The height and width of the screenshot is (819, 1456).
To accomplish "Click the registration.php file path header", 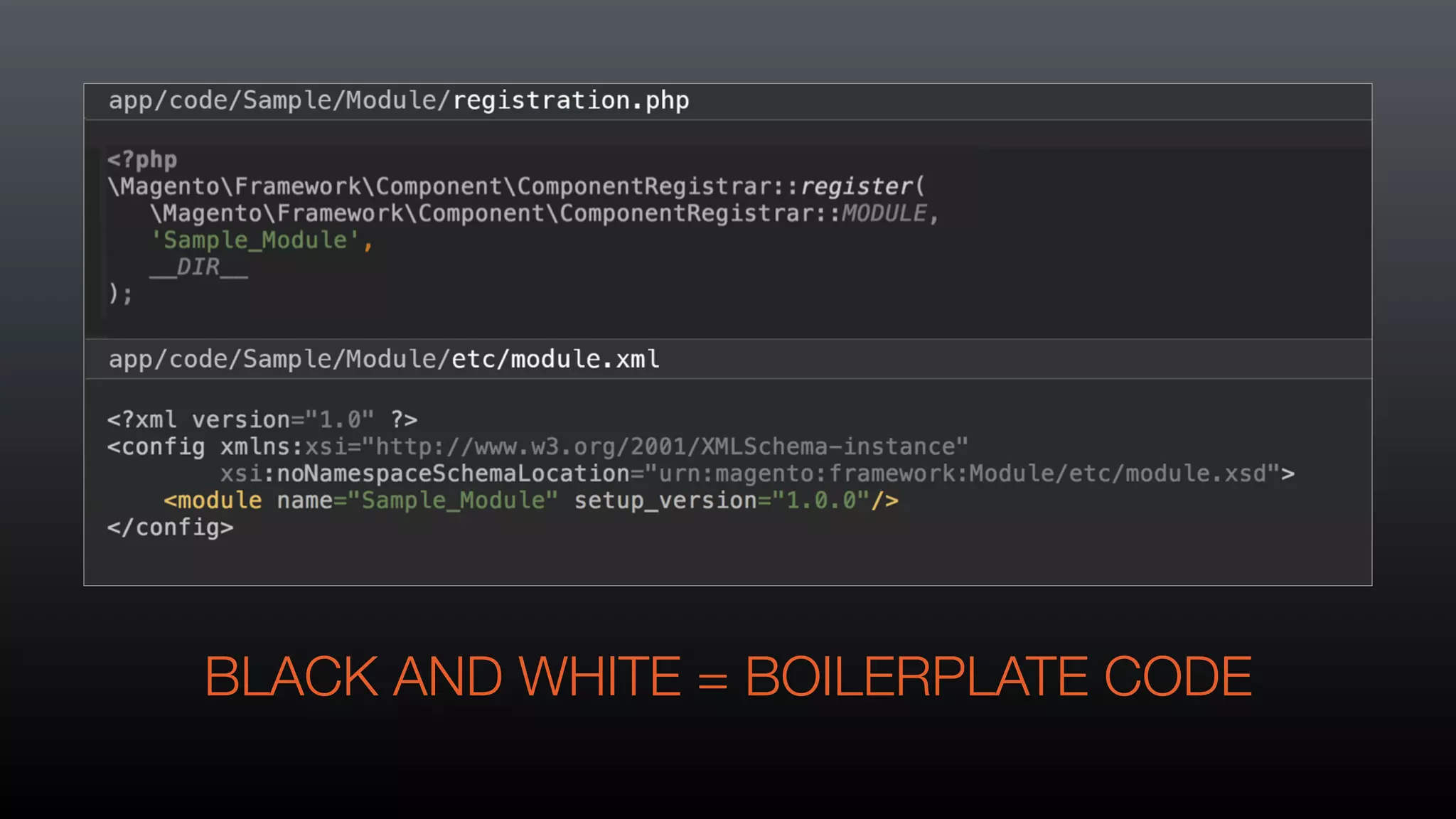I will click(398, 101).
